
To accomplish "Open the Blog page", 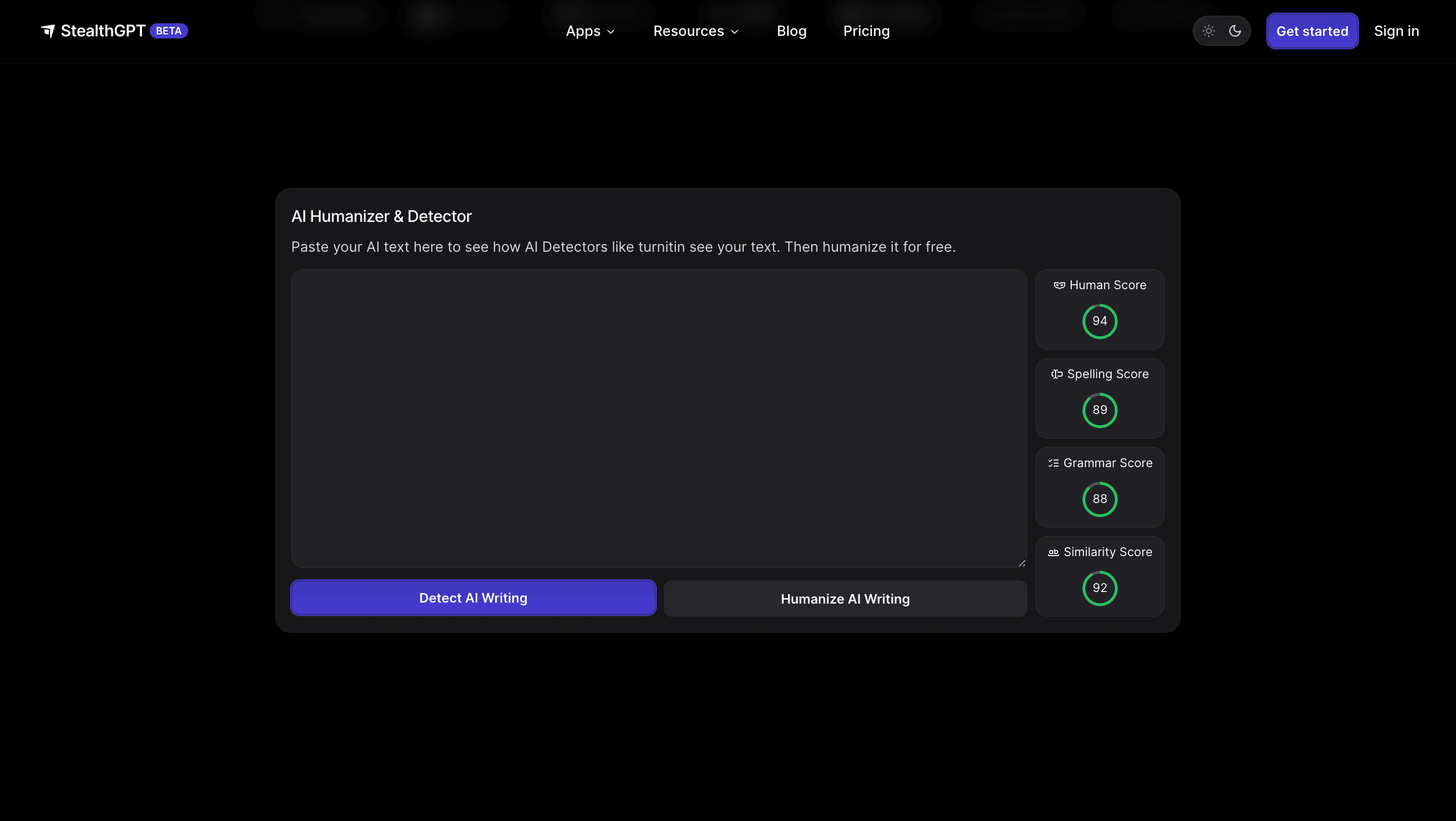I will coord(791,31).
